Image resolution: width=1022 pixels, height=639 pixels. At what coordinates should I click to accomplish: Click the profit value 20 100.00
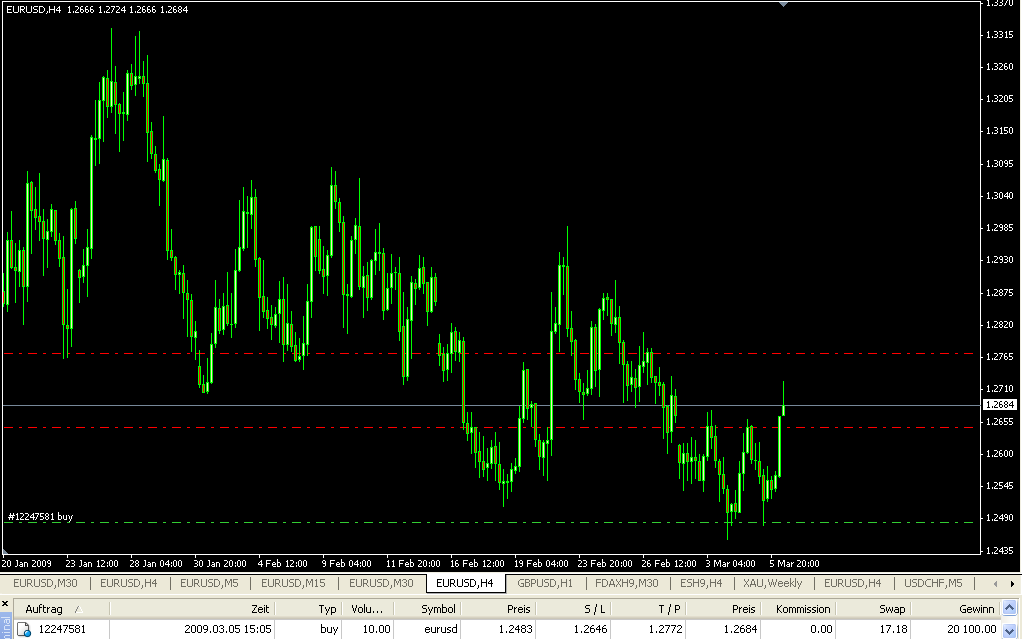[x=972, y=629]
